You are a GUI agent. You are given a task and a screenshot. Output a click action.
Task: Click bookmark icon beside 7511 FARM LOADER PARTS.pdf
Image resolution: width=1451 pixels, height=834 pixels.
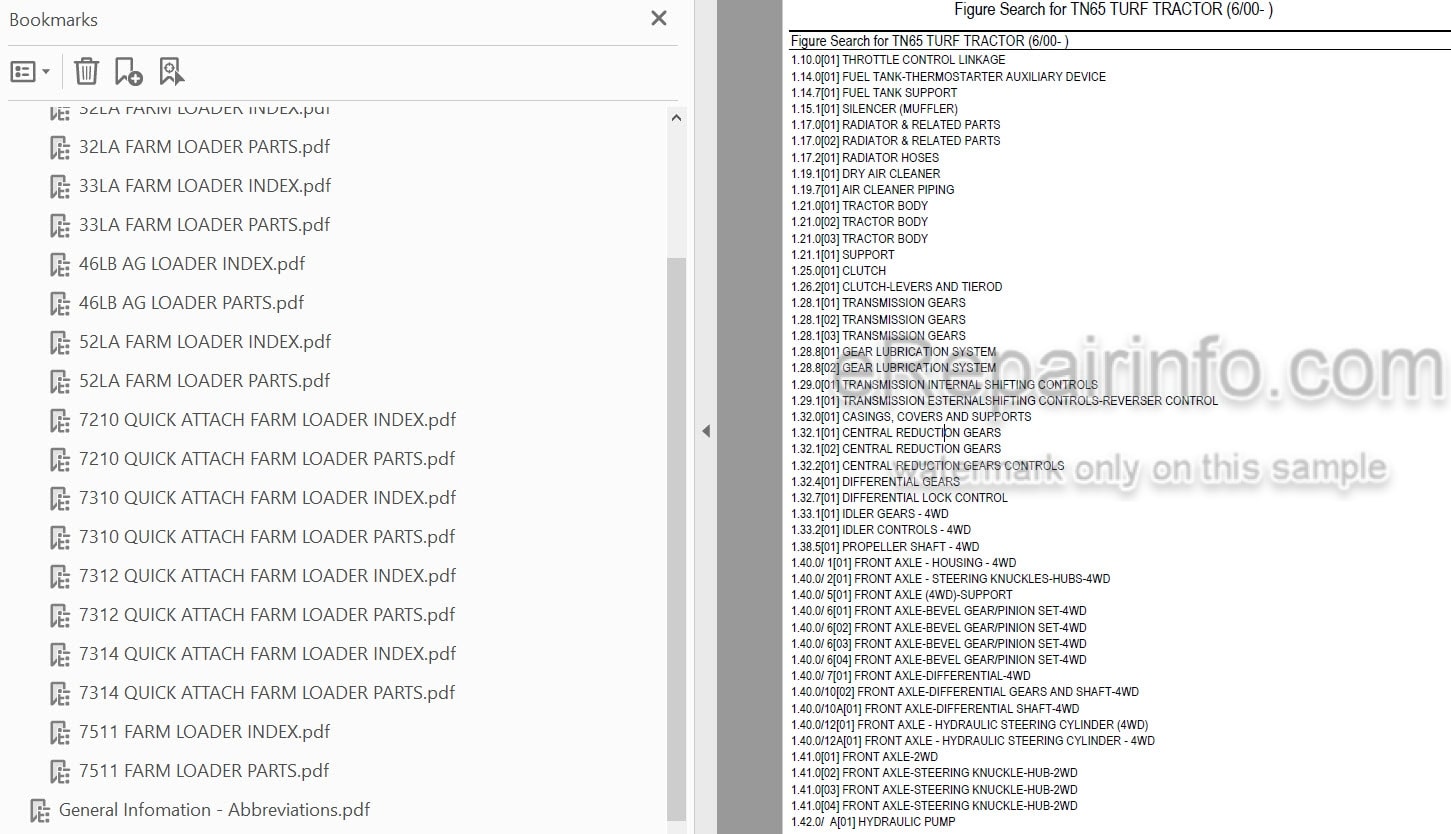pos(60,772)
